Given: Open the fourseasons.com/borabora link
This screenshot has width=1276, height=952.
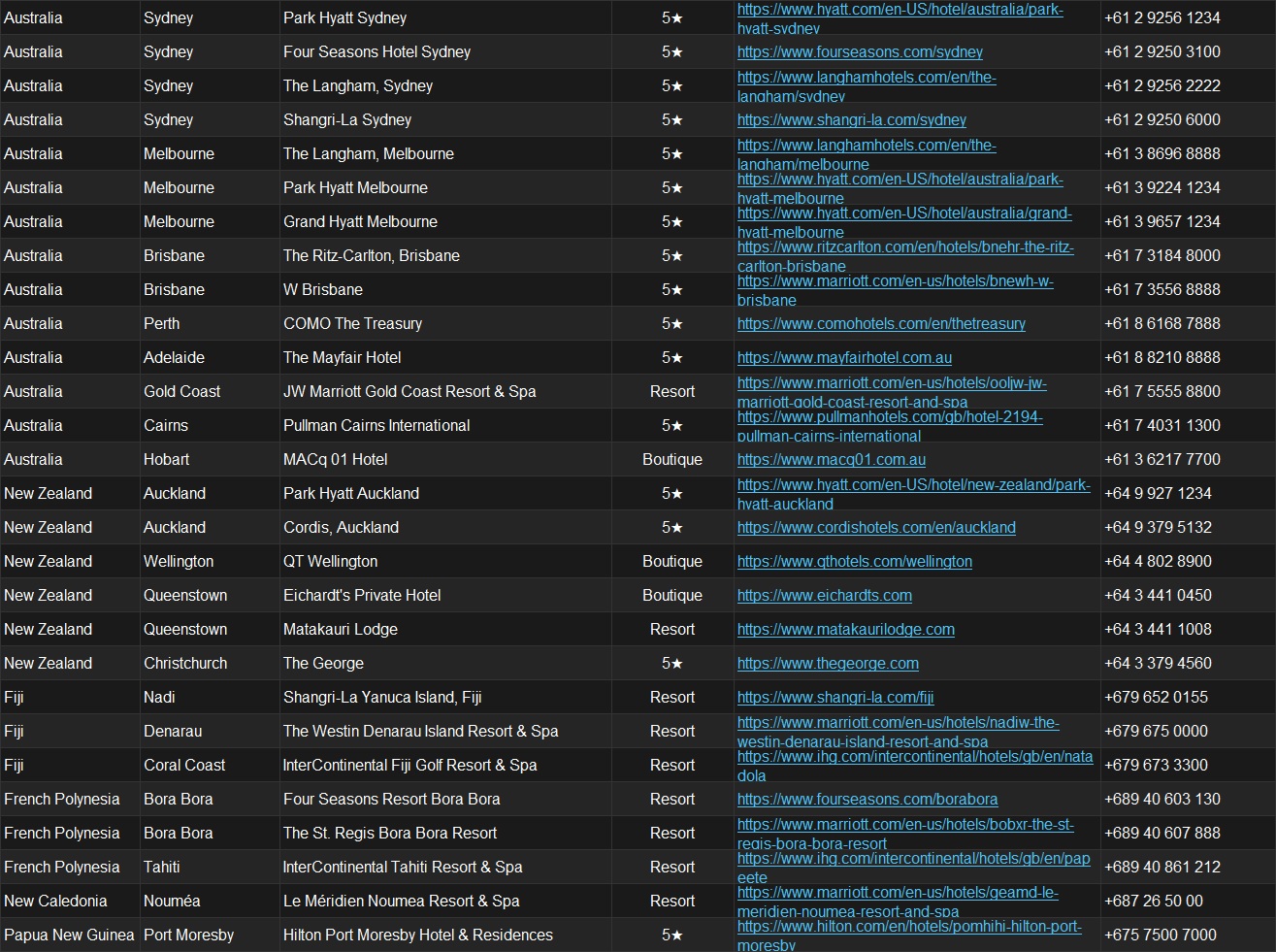Looking at the screenshot, I should pos(867,799).
